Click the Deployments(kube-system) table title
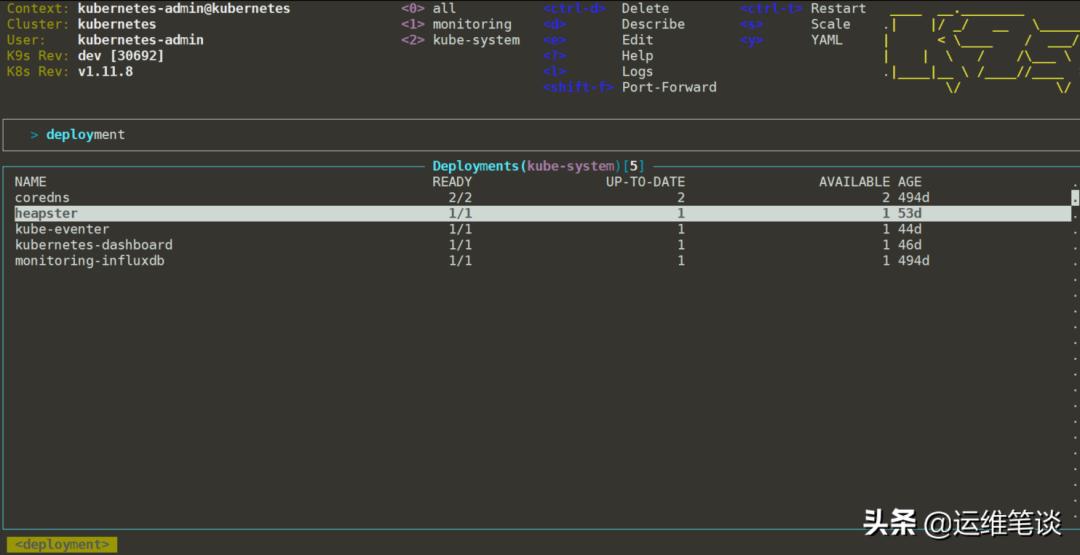1080x555 pixels. [539, 166]
